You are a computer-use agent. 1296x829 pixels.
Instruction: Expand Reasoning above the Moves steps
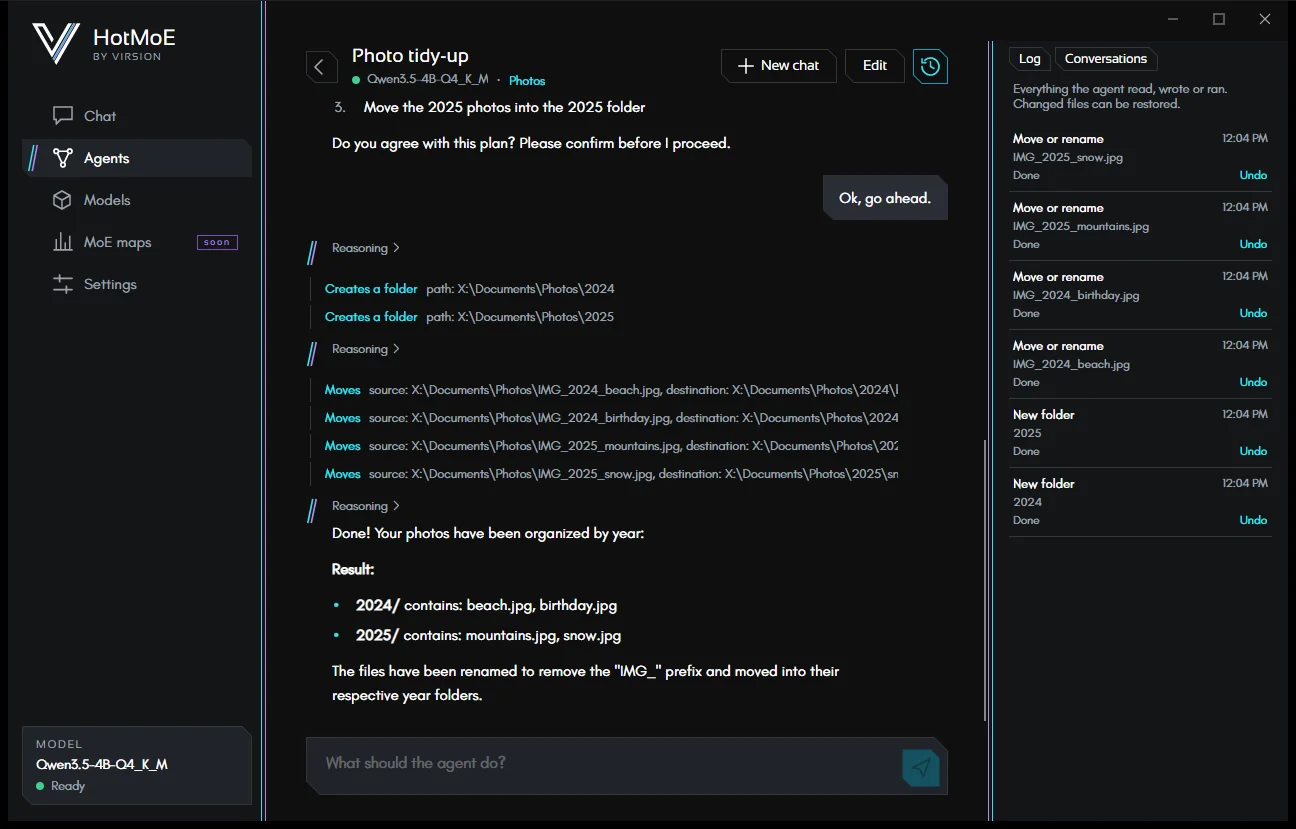(366, 349)
